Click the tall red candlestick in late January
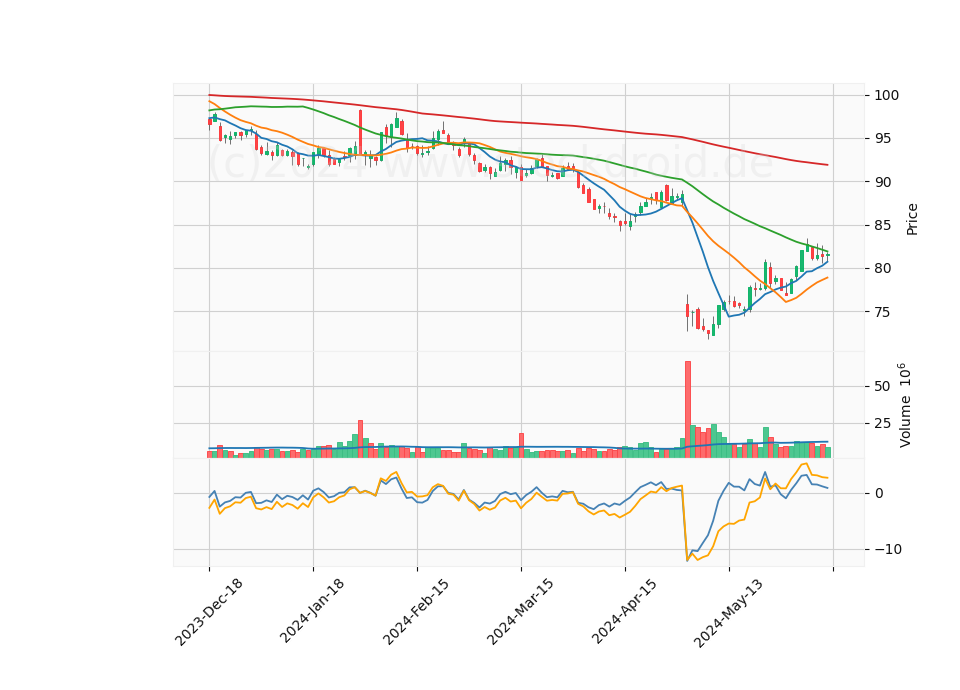The width and height of the screenshot is (960, 690). click(x=361, y=132)
